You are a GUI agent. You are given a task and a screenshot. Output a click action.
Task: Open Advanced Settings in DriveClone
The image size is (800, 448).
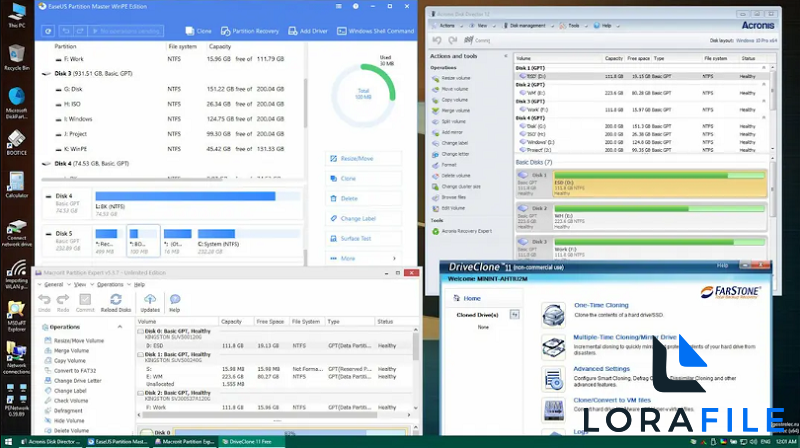(602, 368)
